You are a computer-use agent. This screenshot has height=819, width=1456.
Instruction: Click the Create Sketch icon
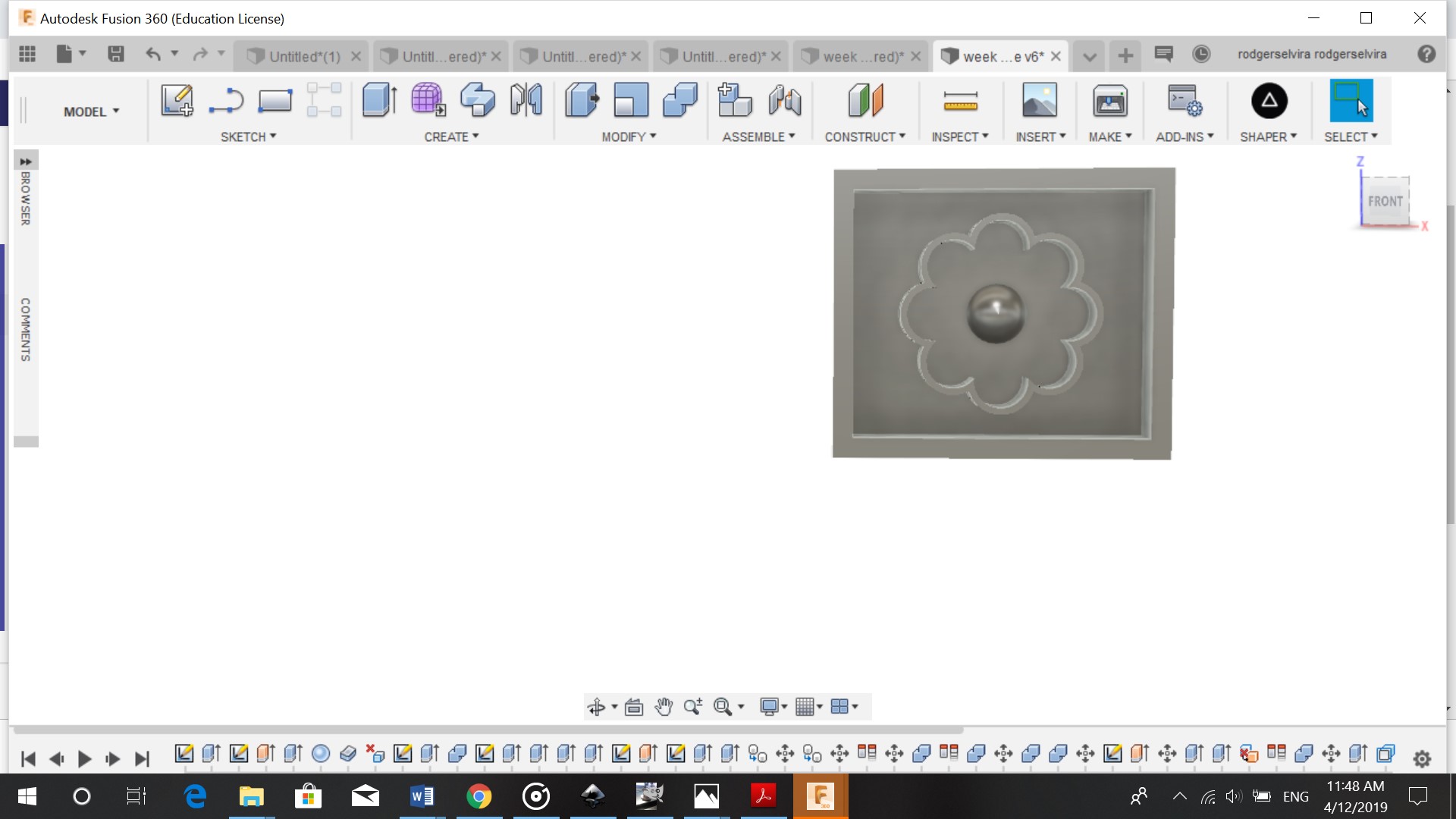click(x=177, y=100)
